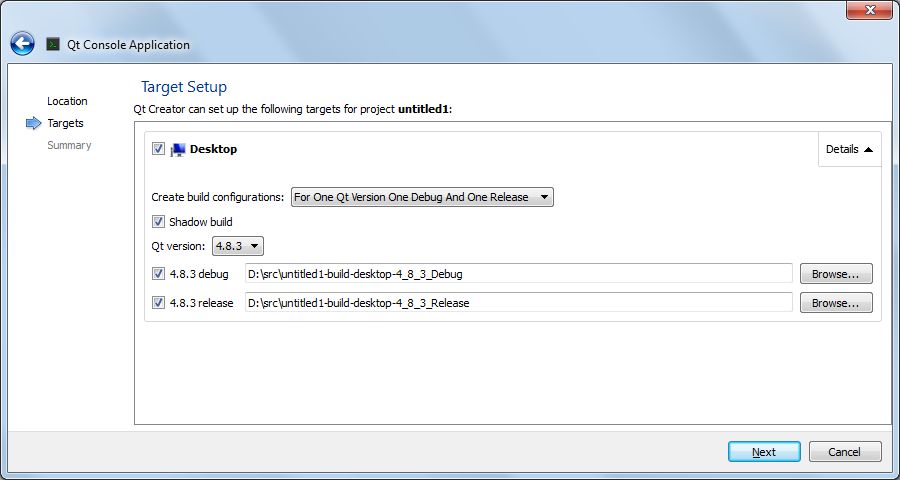Viewport: 900px width, 480px height.
Task: Select the Location step in sidebar
Action: pyautogui.click(x=67, y=101)
